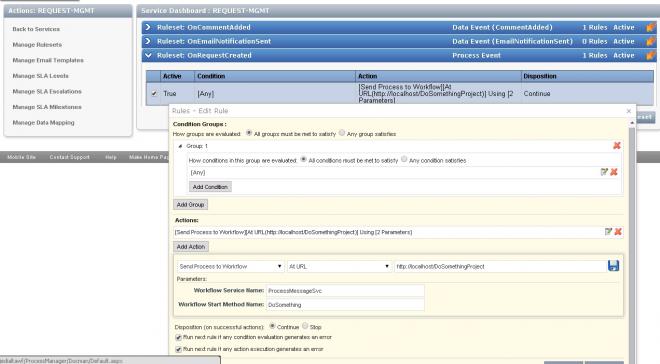660x364 pixels.
Task: Click the Workflow Service Name field
Action: [x=345, y=291]
